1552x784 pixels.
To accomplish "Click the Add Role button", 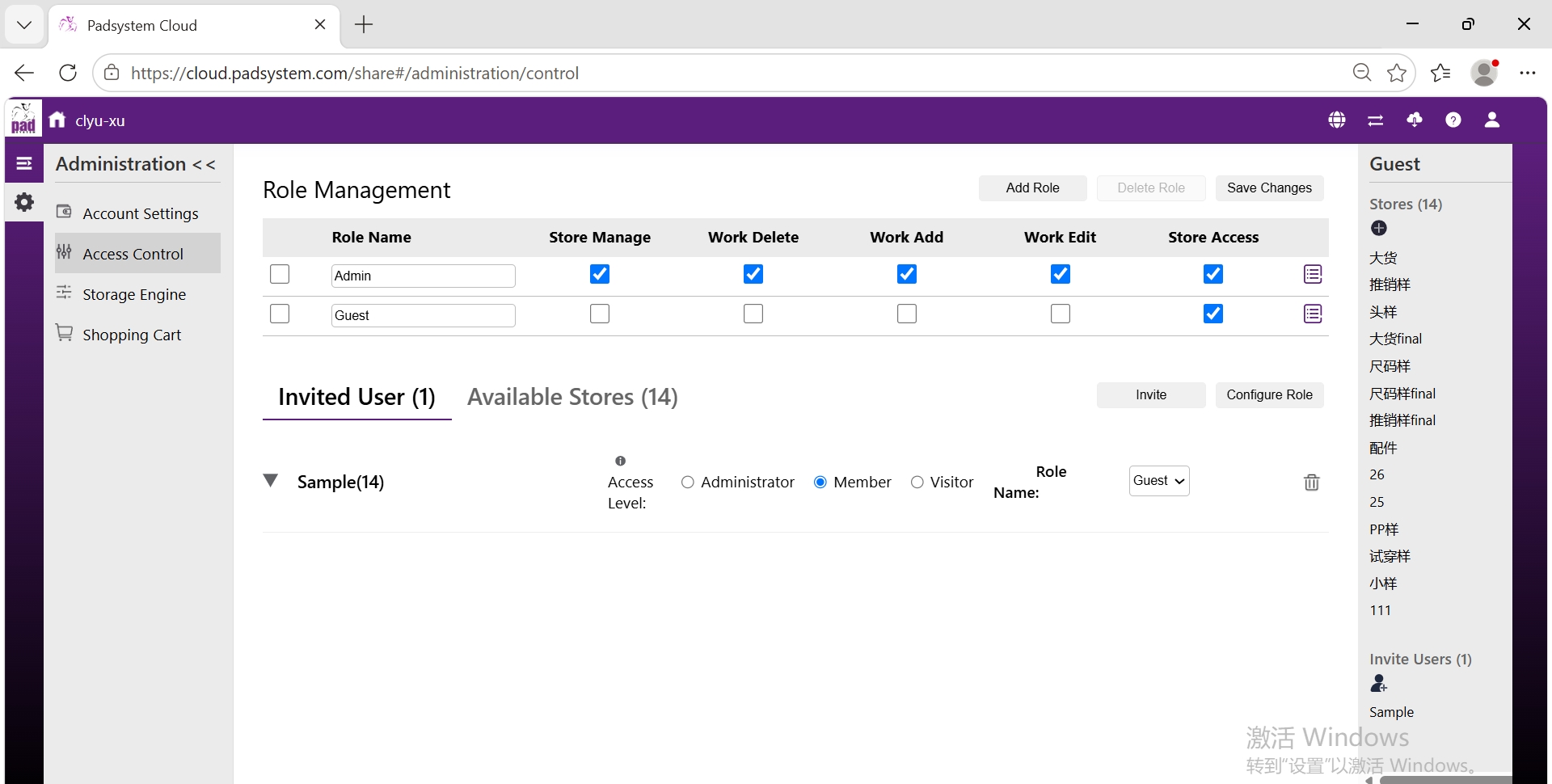I will click(1033, 188).
